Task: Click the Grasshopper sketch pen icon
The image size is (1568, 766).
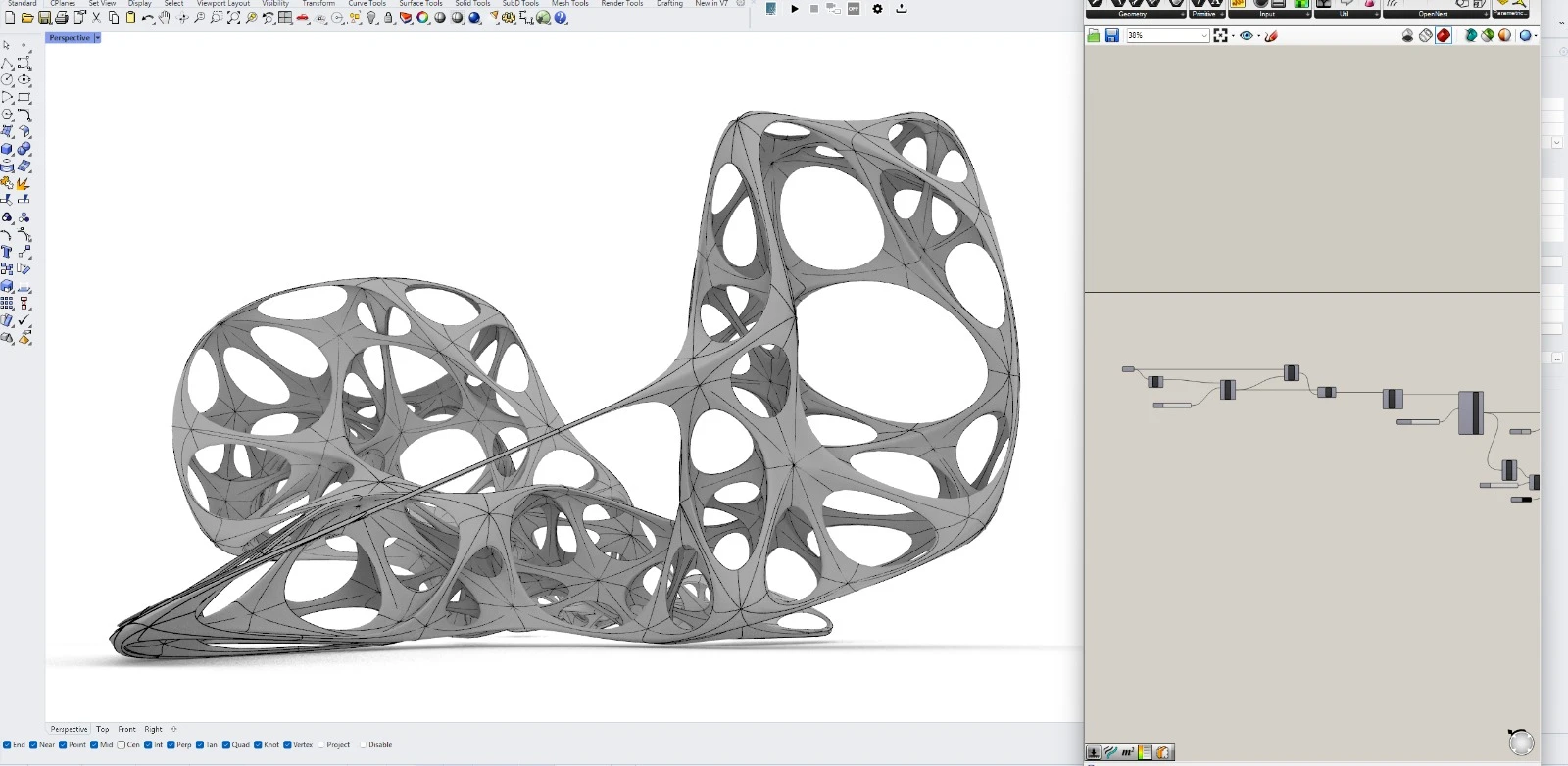Action: click(x=1271, y=36)
